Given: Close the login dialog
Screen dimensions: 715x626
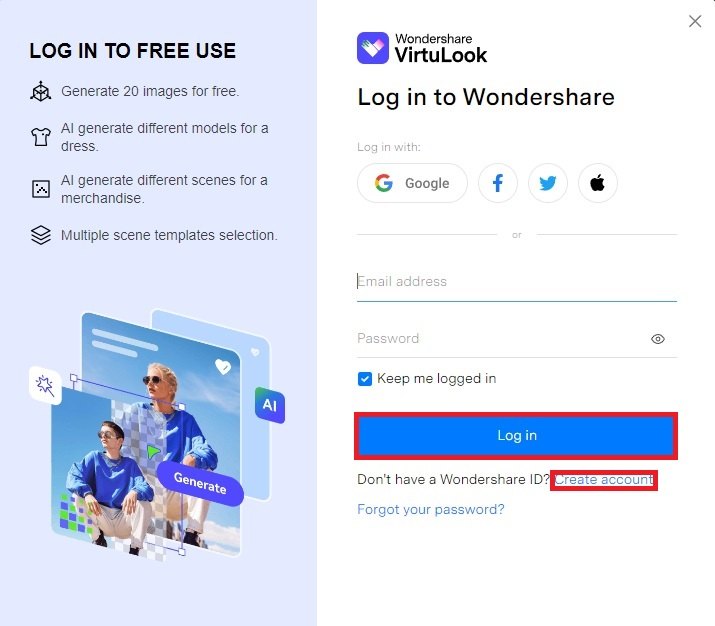Looking at the screenshot, I should (695, 21).
